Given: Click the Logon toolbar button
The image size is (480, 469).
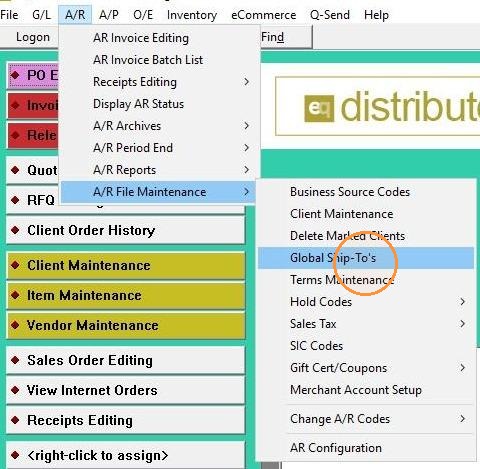Looking at the screenshot, I should coord(33,37).
